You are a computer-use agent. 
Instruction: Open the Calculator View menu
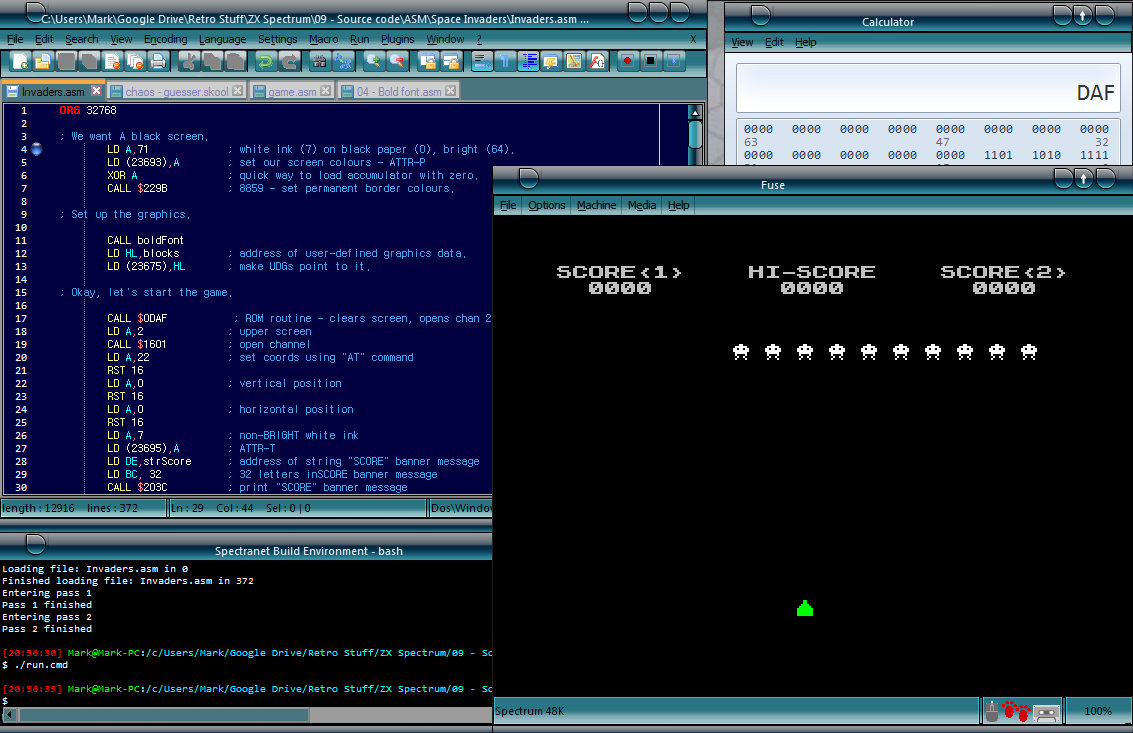point(742,42)
